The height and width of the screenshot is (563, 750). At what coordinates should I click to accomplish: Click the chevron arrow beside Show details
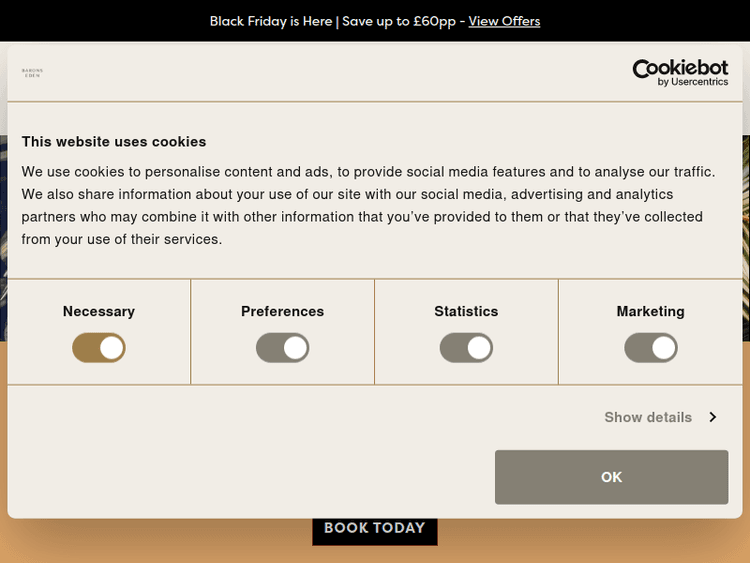[x=713, y=417]
